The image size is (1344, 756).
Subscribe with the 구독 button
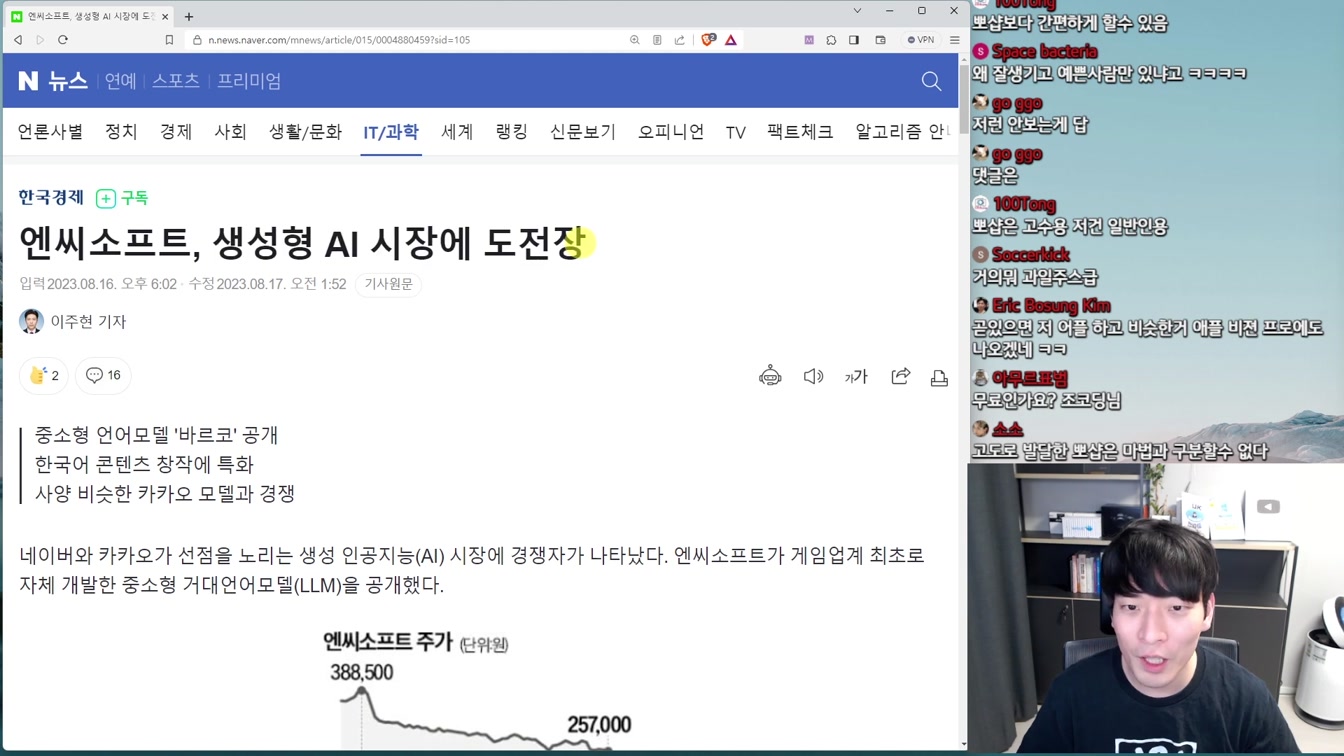[122, 198]
